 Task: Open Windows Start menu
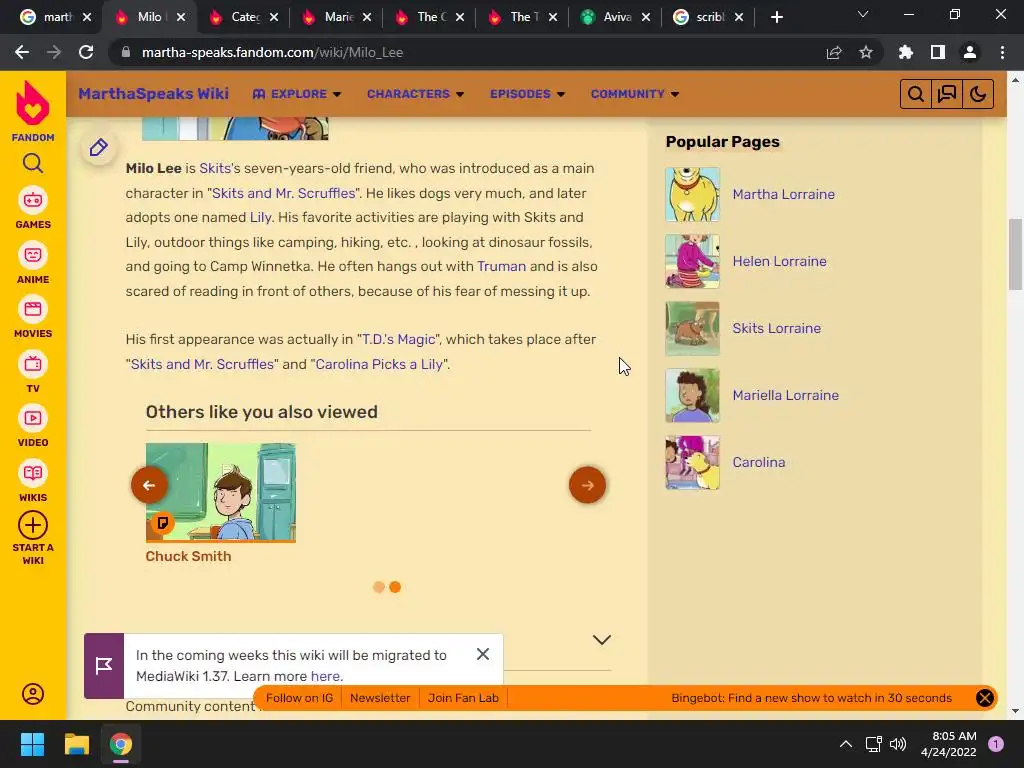[32, 744]
